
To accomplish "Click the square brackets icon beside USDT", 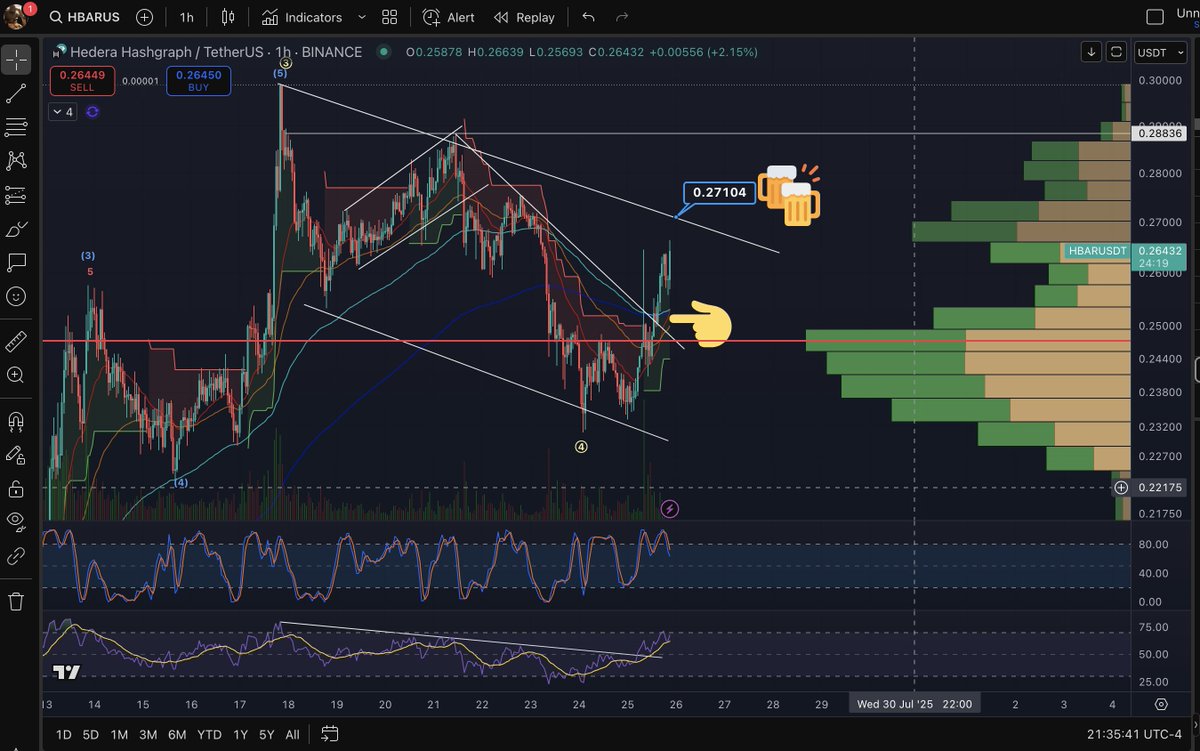I will click(1116, 52).
